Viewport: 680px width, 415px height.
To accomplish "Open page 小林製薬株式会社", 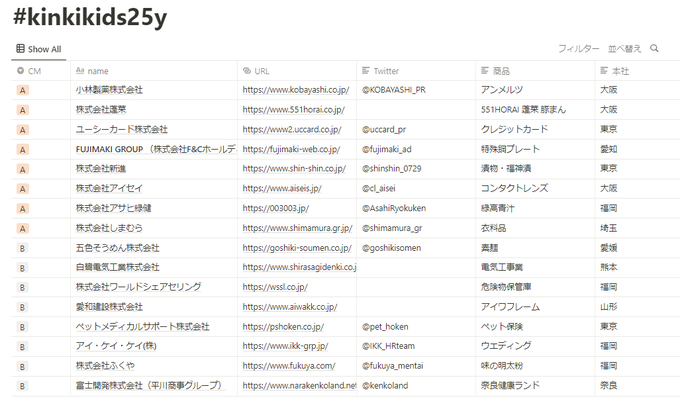I will pos(109,90).
